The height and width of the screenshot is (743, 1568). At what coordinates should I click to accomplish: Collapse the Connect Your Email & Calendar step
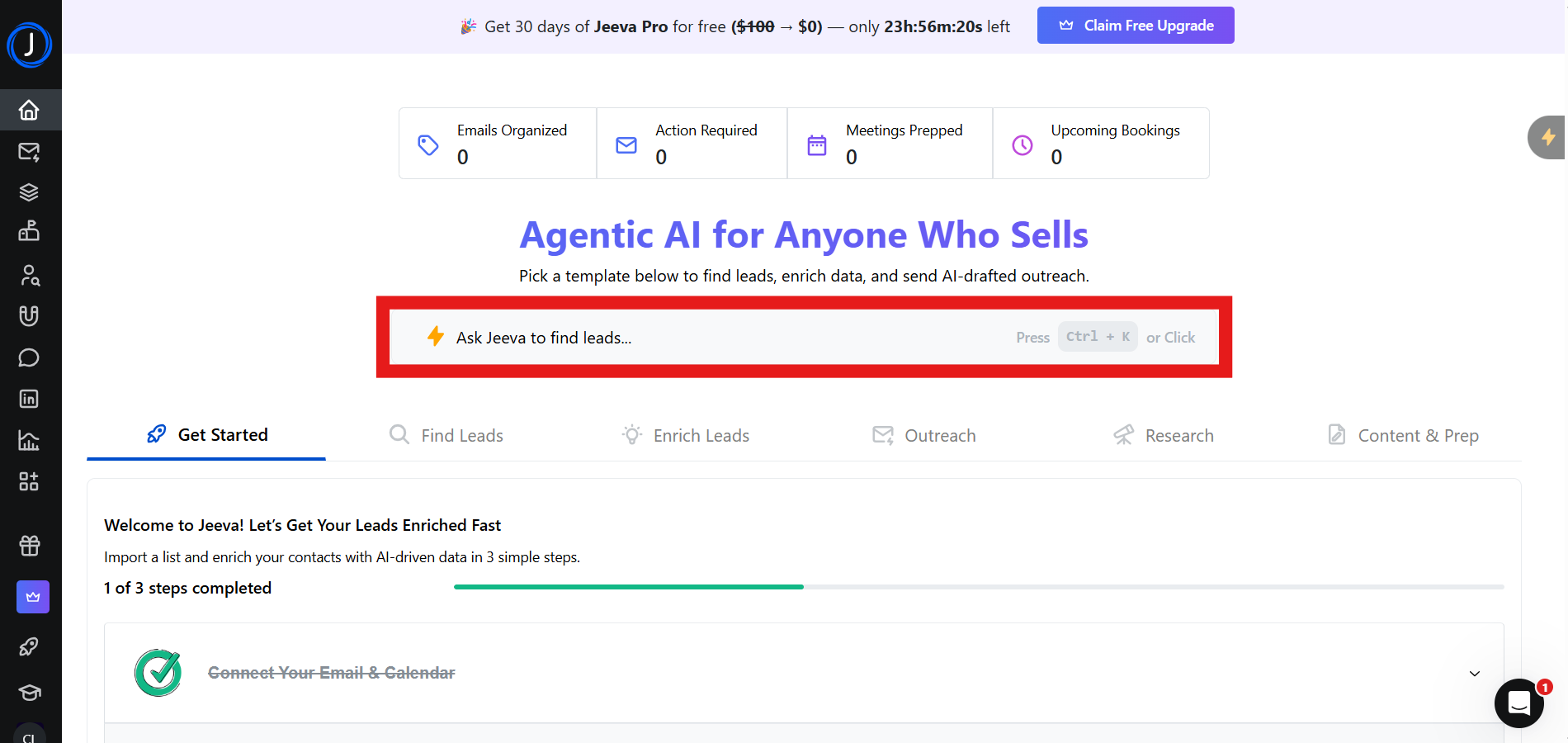coord(1475,674)
